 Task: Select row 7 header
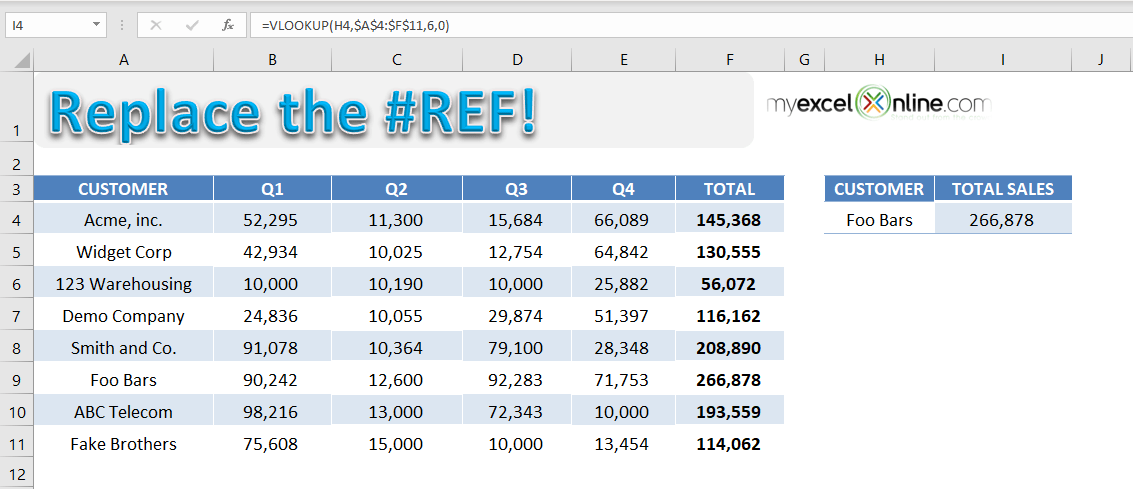(x=17, y=316)
